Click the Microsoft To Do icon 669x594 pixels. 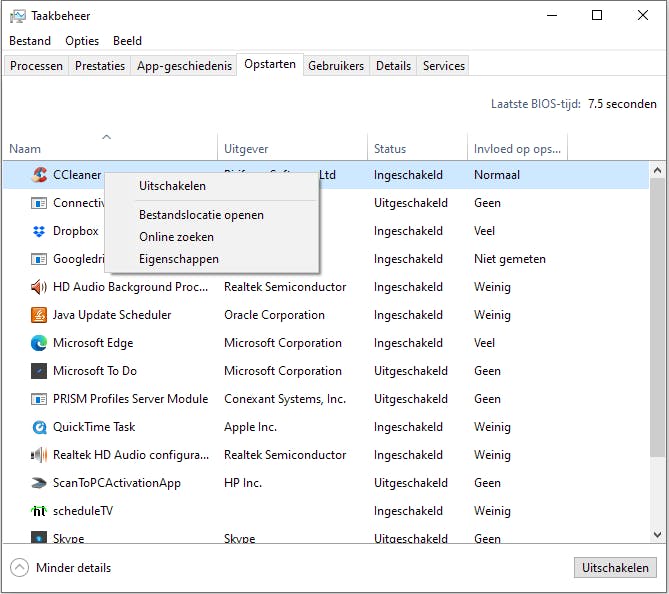39,371
